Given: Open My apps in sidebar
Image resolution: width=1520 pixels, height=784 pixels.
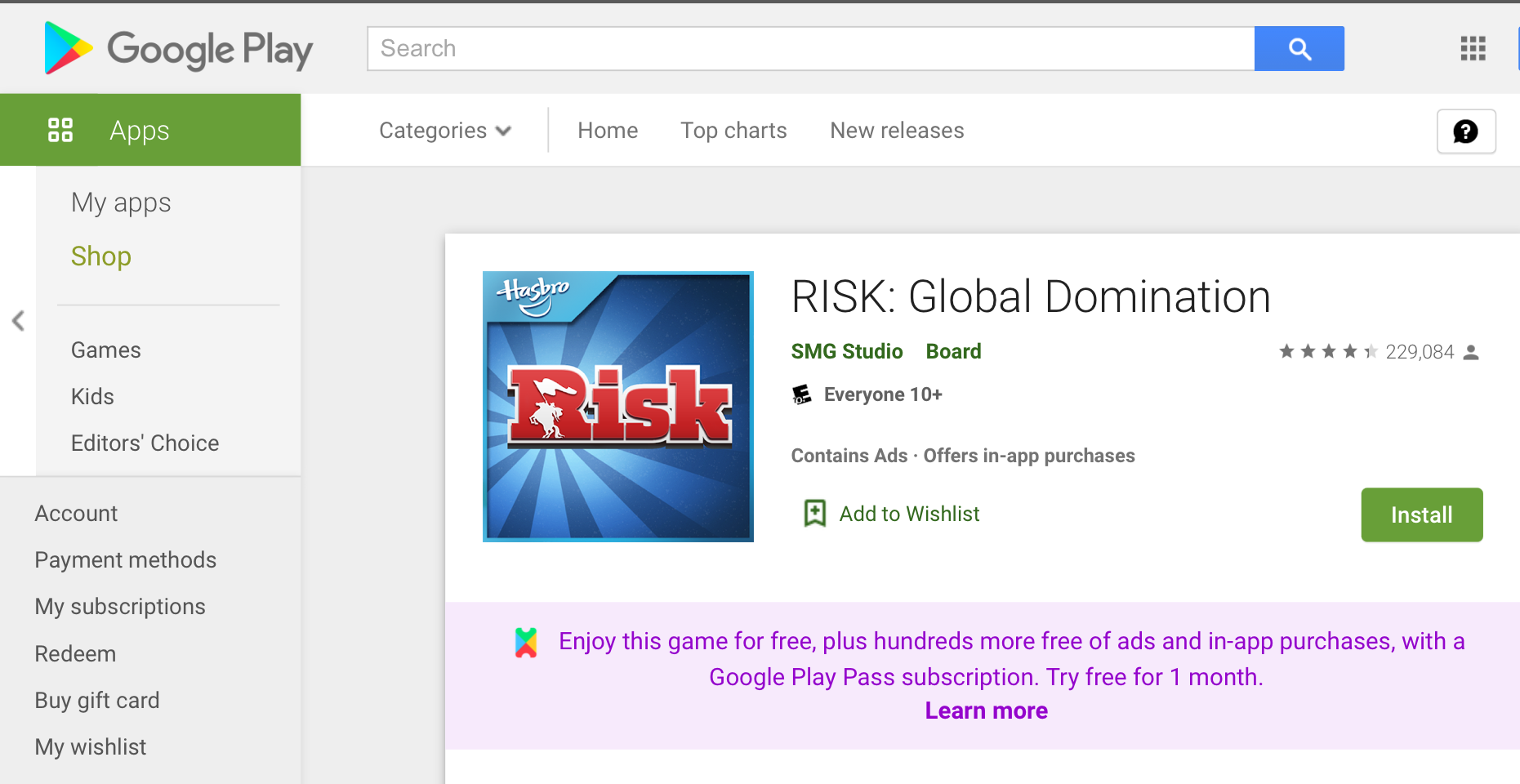Looking at the screenshot, I should tap(121, 203).
